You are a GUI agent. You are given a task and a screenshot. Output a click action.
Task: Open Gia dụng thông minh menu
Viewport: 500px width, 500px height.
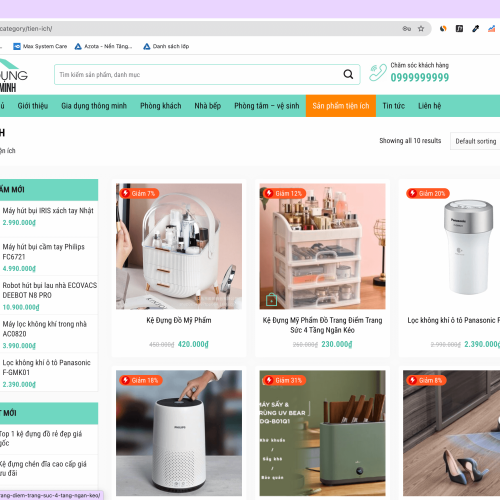94,106
